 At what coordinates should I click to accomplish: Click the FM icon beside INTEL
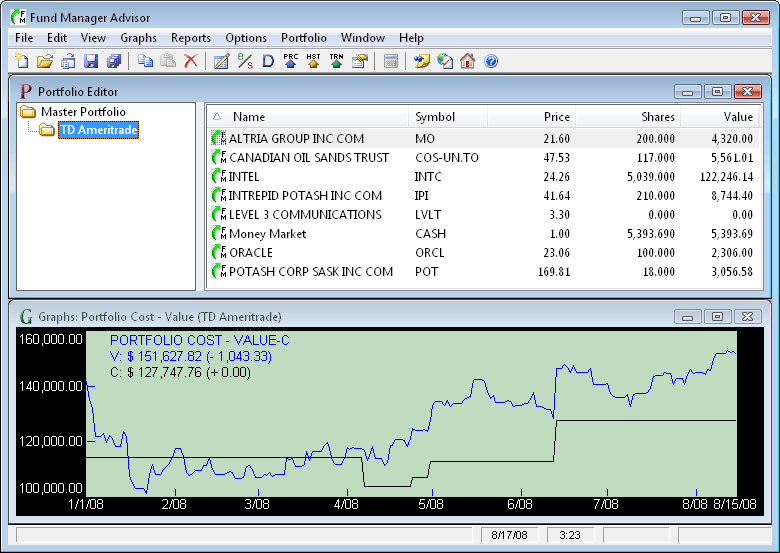[219, 177]
